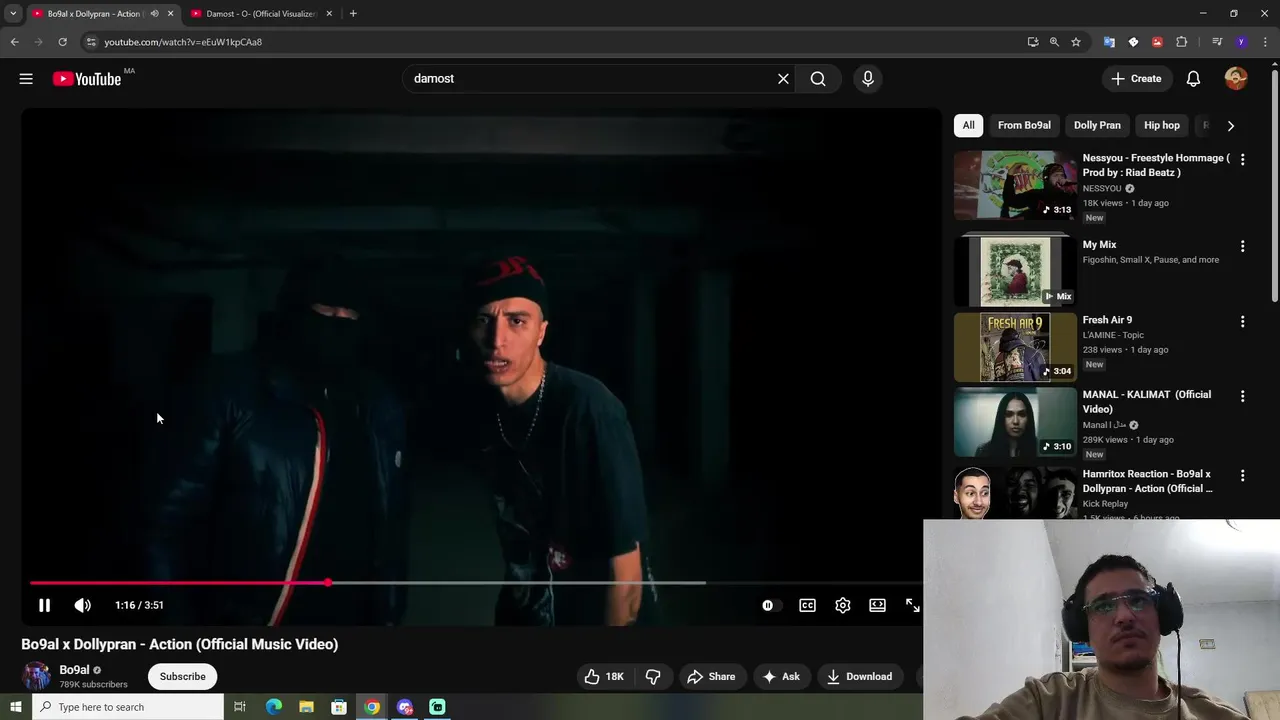Expand the tab search dropdown

[13, 14]
